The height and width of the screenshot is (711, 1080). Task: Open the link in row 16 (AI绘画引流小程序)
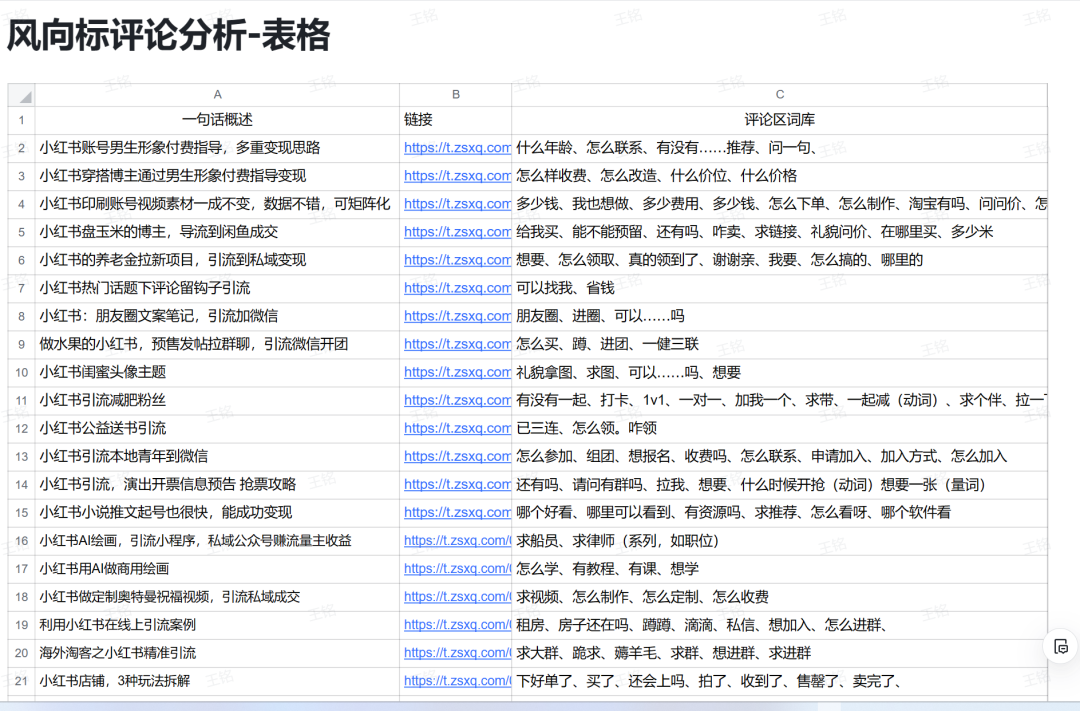tap(457, 541)
